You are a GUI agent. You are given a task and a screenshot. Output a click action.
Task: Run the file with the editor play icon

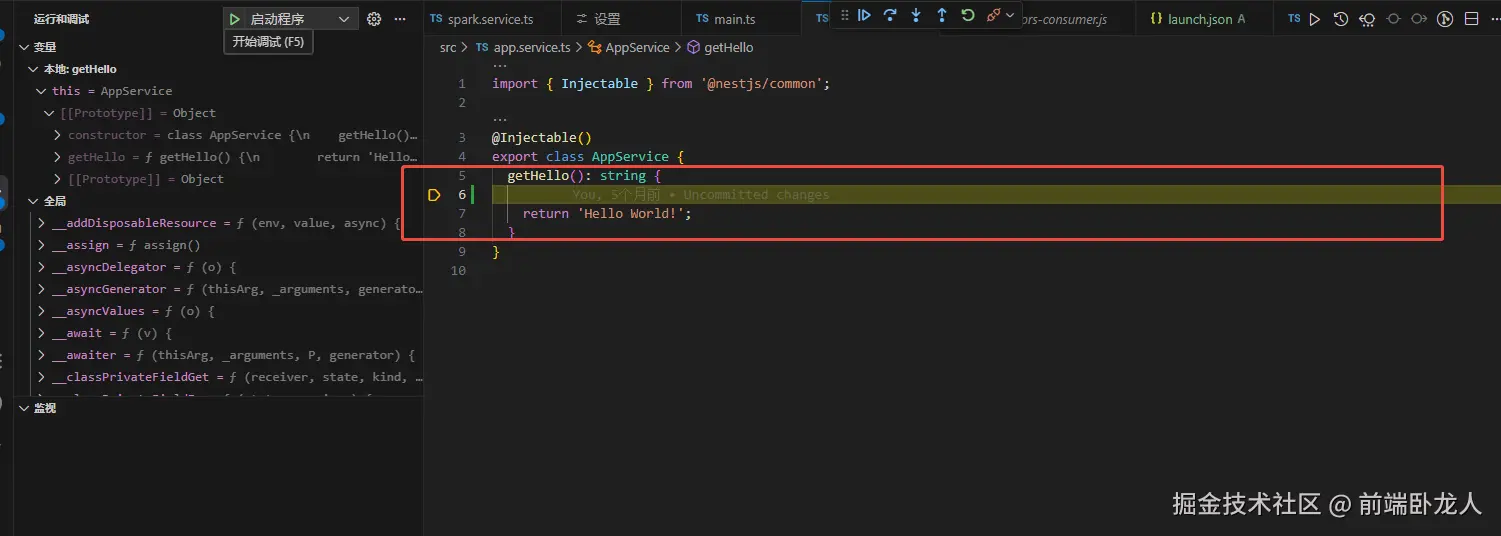point(1315,19)
